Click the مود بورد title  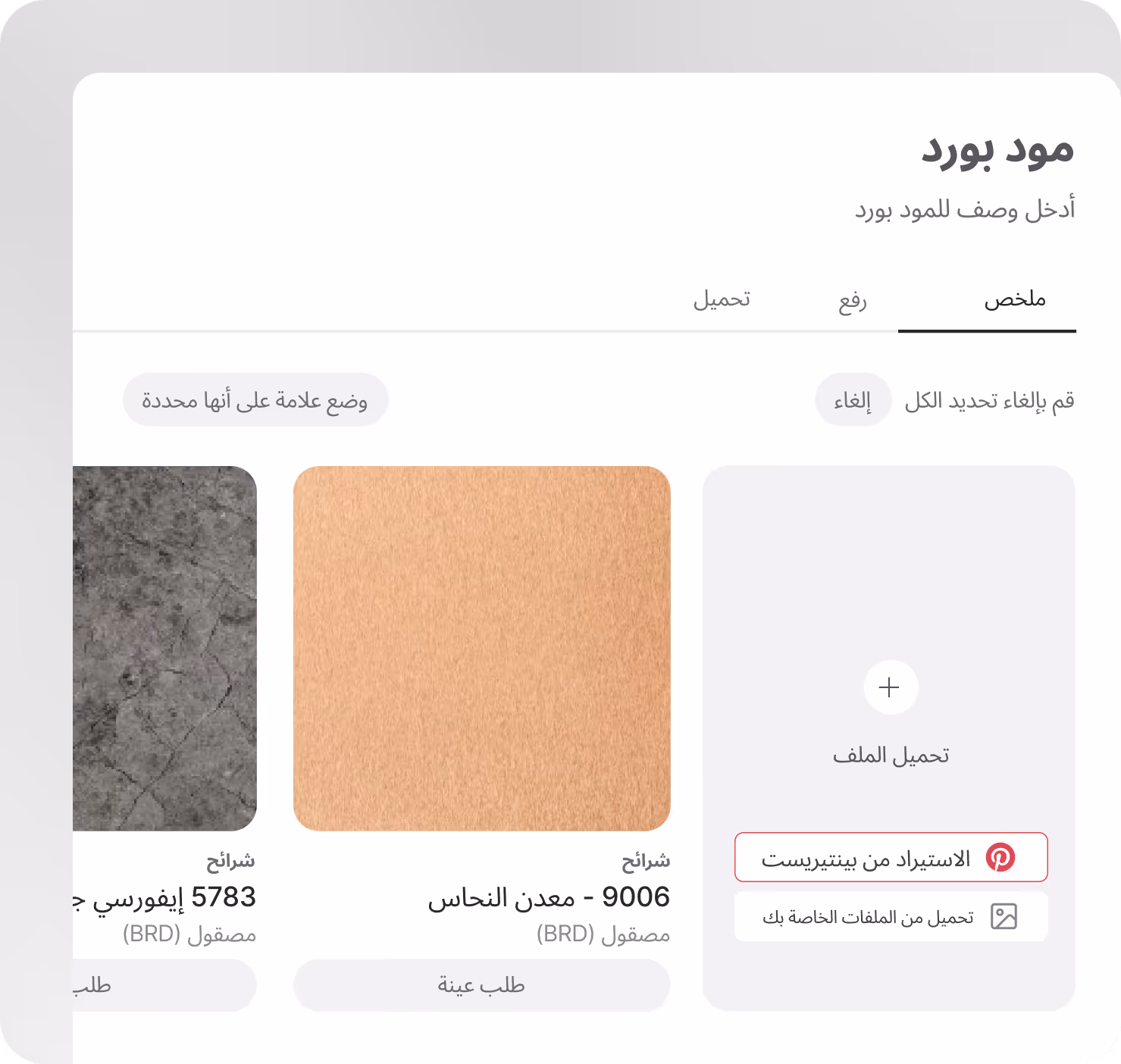coord(997,149)
